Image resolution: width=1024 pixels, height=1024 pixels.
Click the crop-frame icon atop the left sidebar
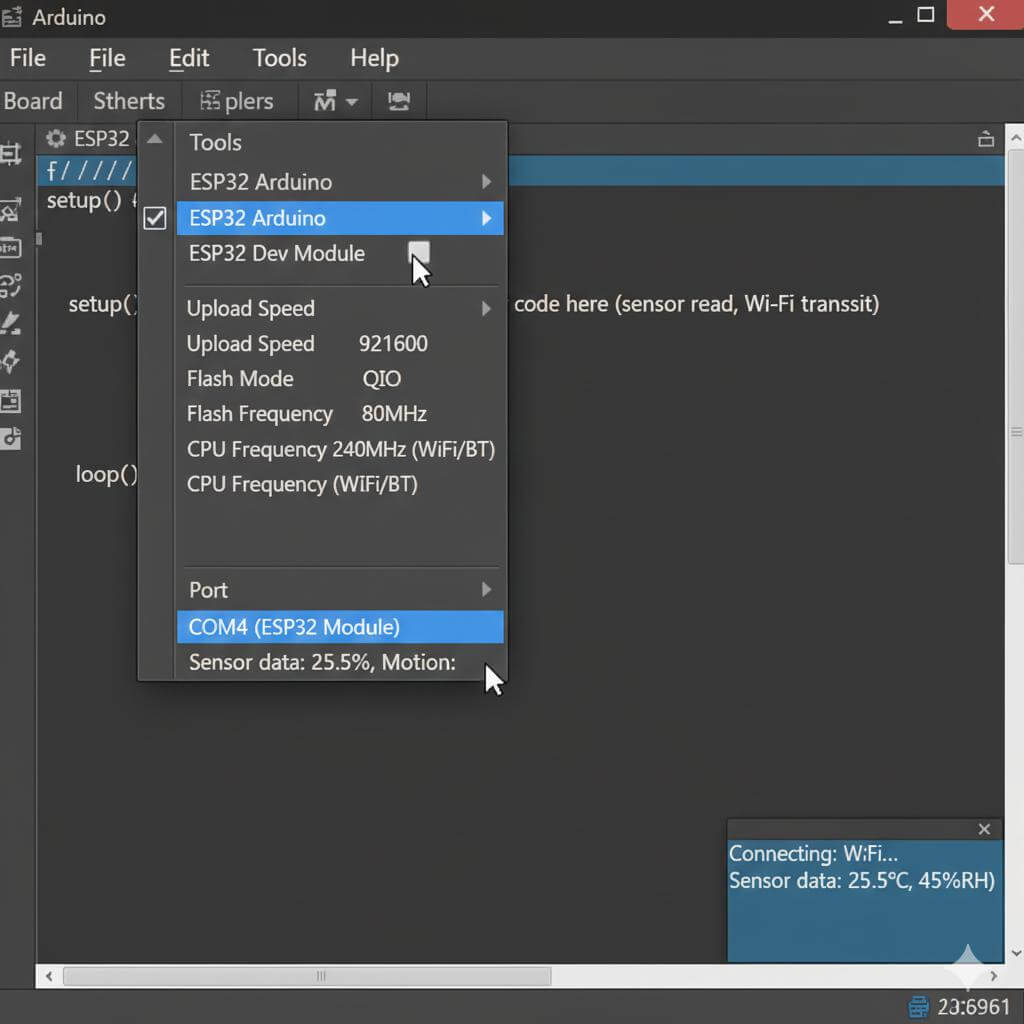tap(10, 154)
